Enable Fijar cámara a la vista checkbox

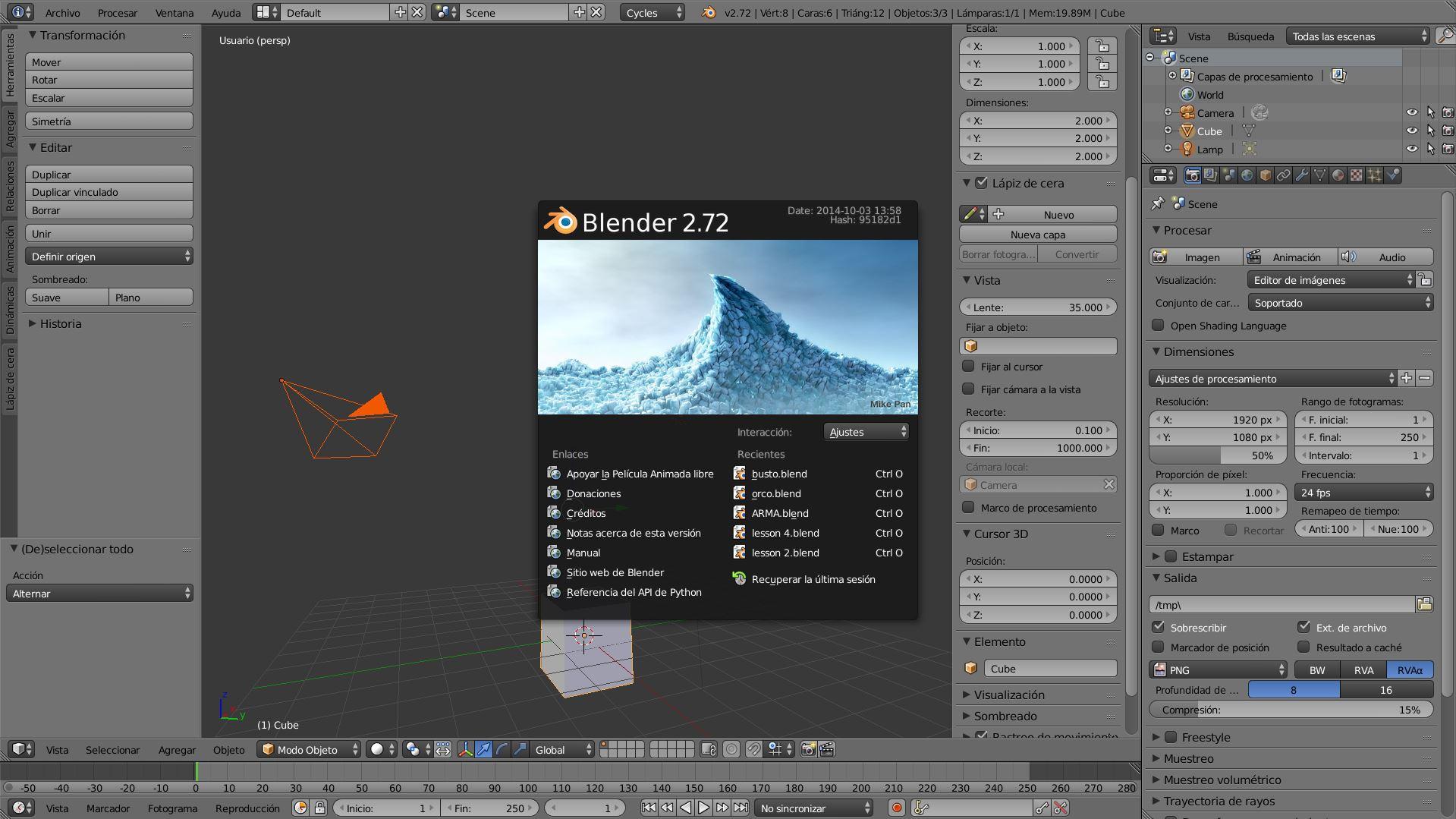[968, 389]
